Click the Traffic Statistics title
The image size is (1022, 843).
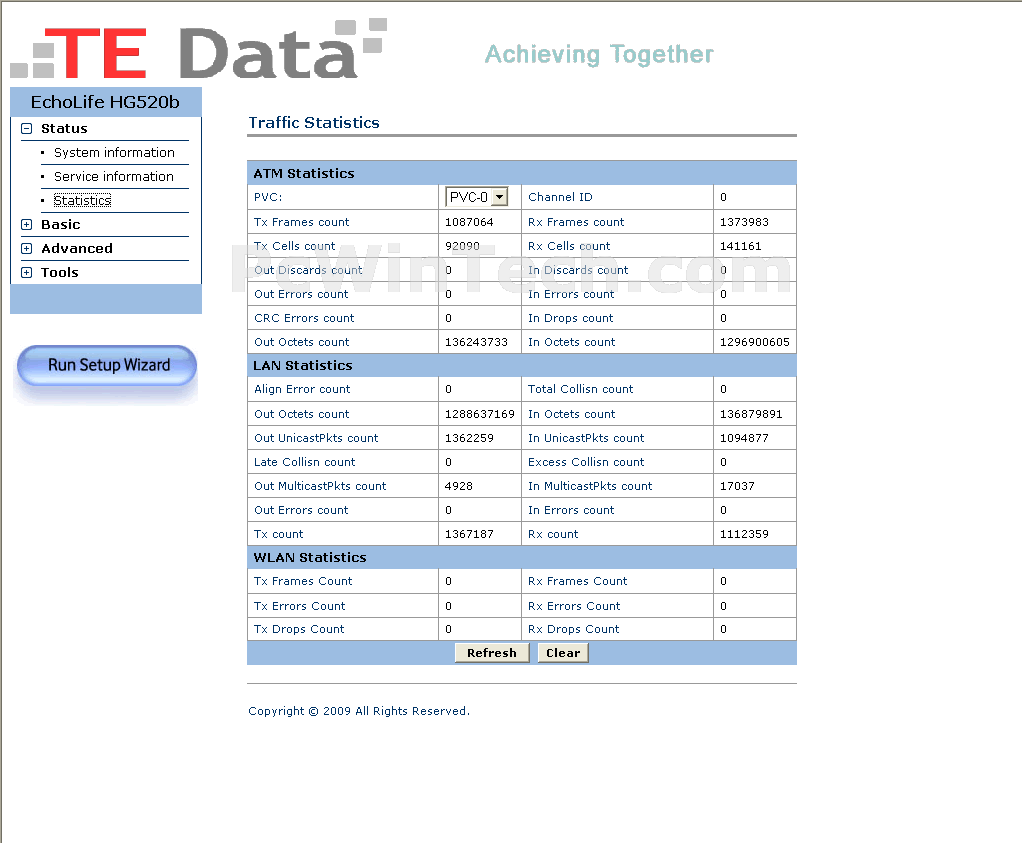(x=314, y=123)
